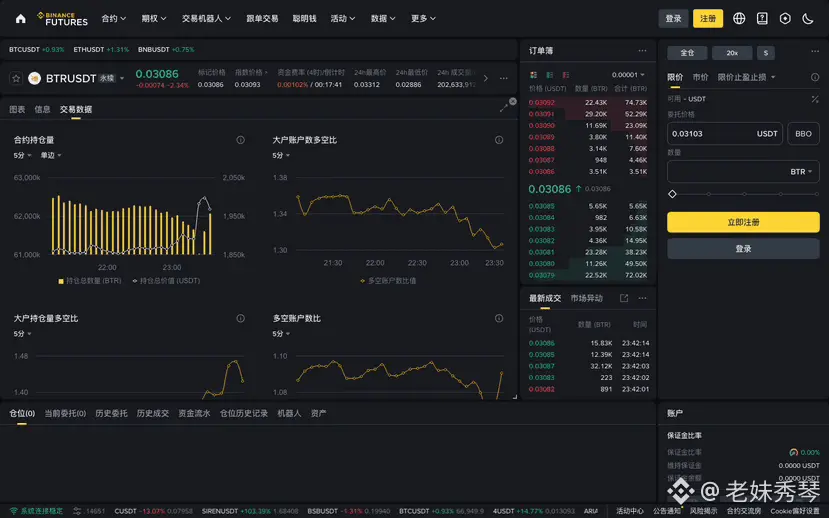Click the header 登录 button

673,18
